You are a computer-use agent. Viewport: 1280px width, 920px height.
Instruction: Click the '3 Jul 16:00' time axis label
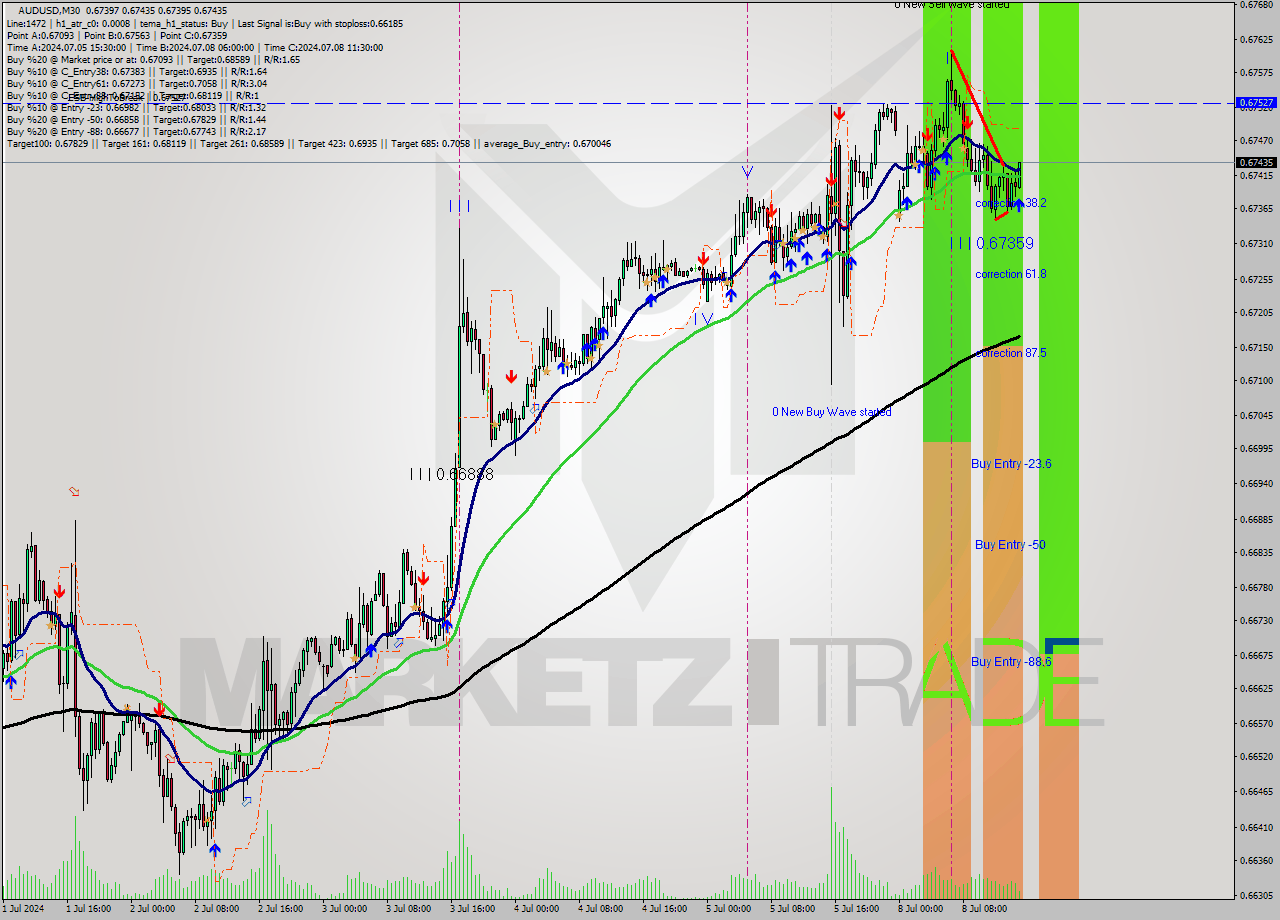[472, 909]
